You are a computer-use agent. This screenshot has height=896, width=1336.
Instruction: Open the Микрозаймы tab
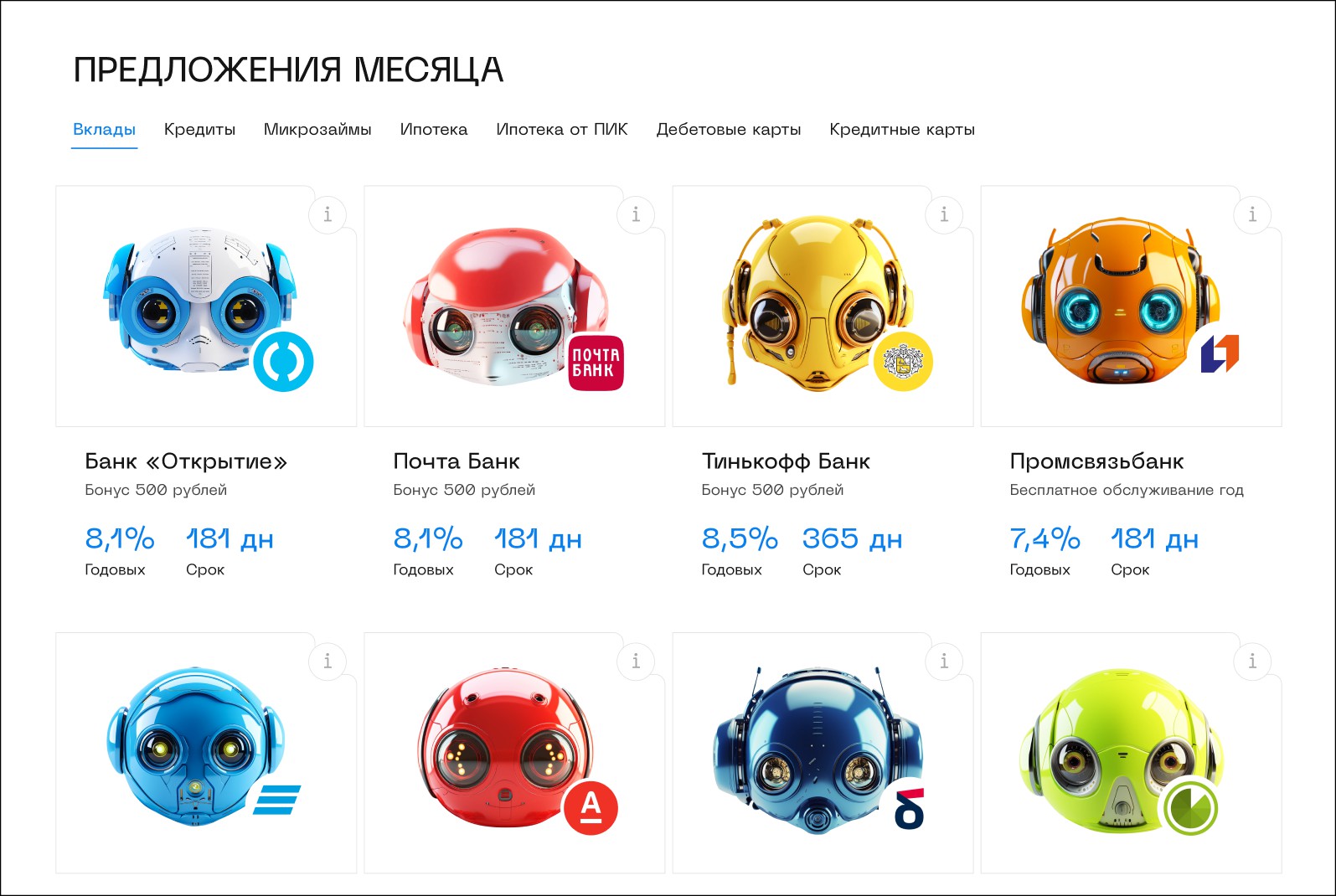coord(317,130)
